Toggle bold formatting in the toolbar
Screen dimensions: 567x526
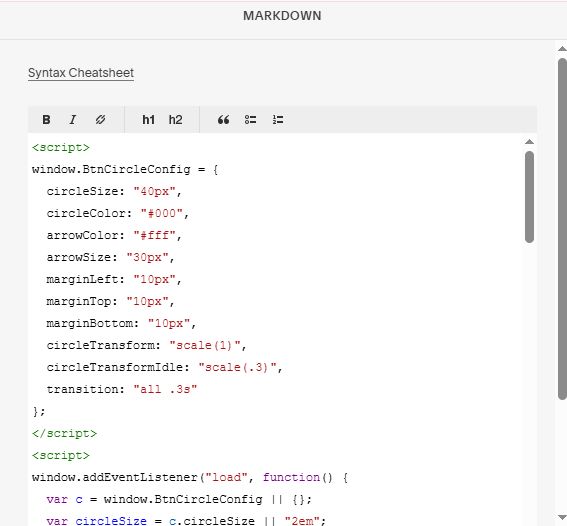point(46,120)
